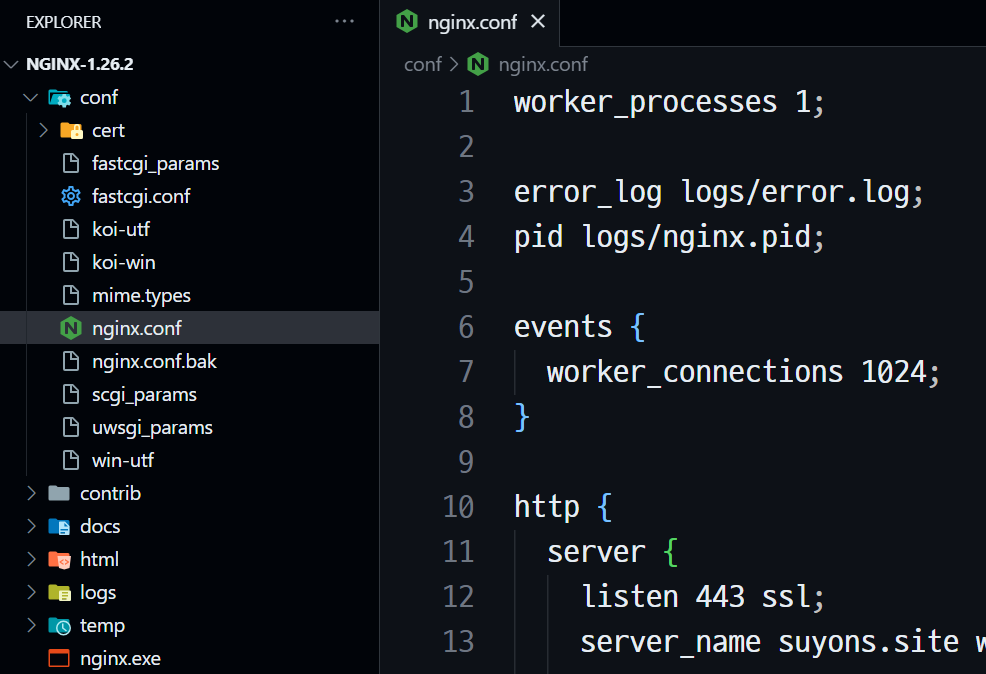986x674 pixels.
Task: Click 'logs/nginx.pid;' on line 4
Action: pyautogui.click(x=703, y=238)
